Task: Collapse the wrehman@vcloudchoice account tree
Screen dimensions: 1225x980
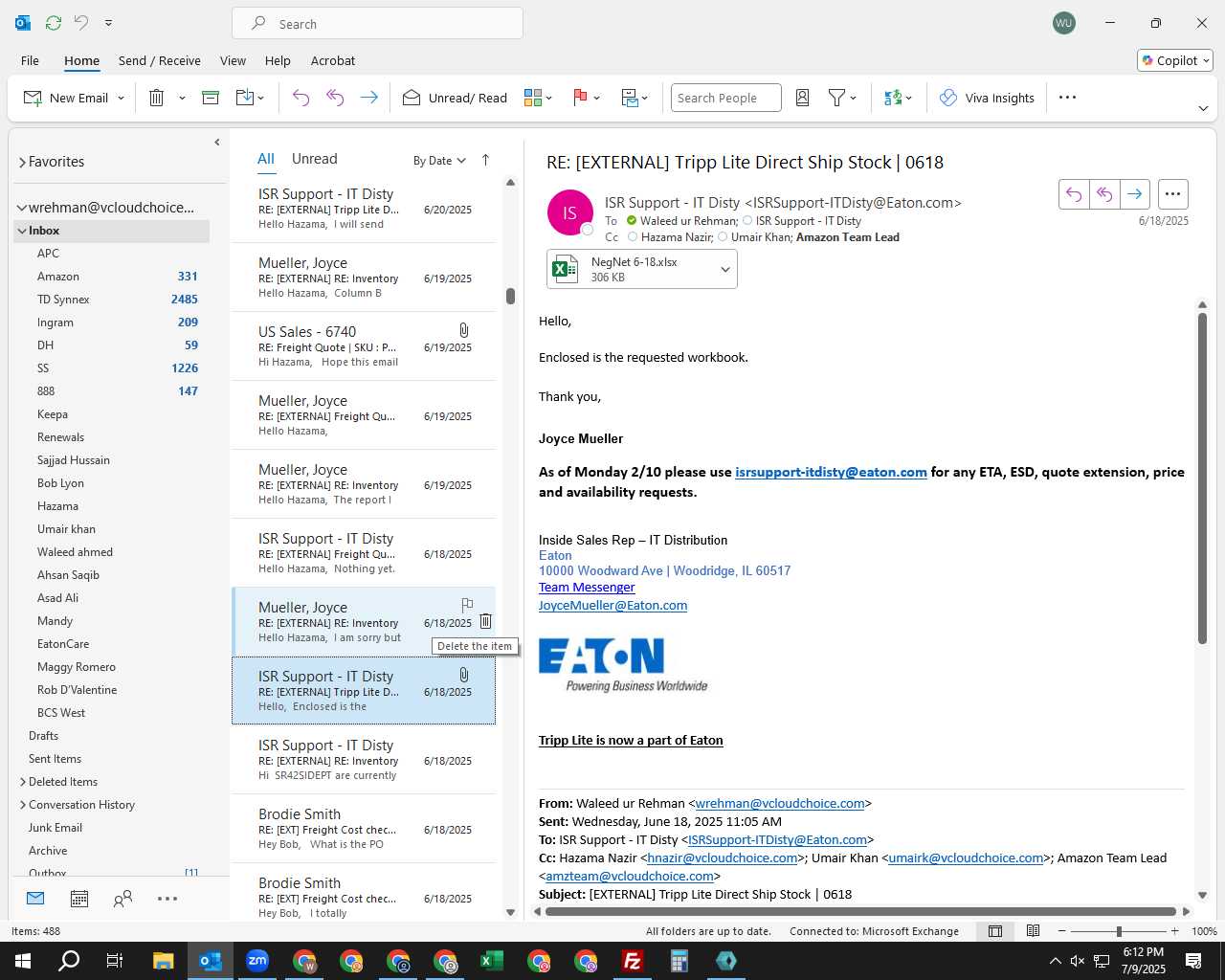Action: (22, 208)
